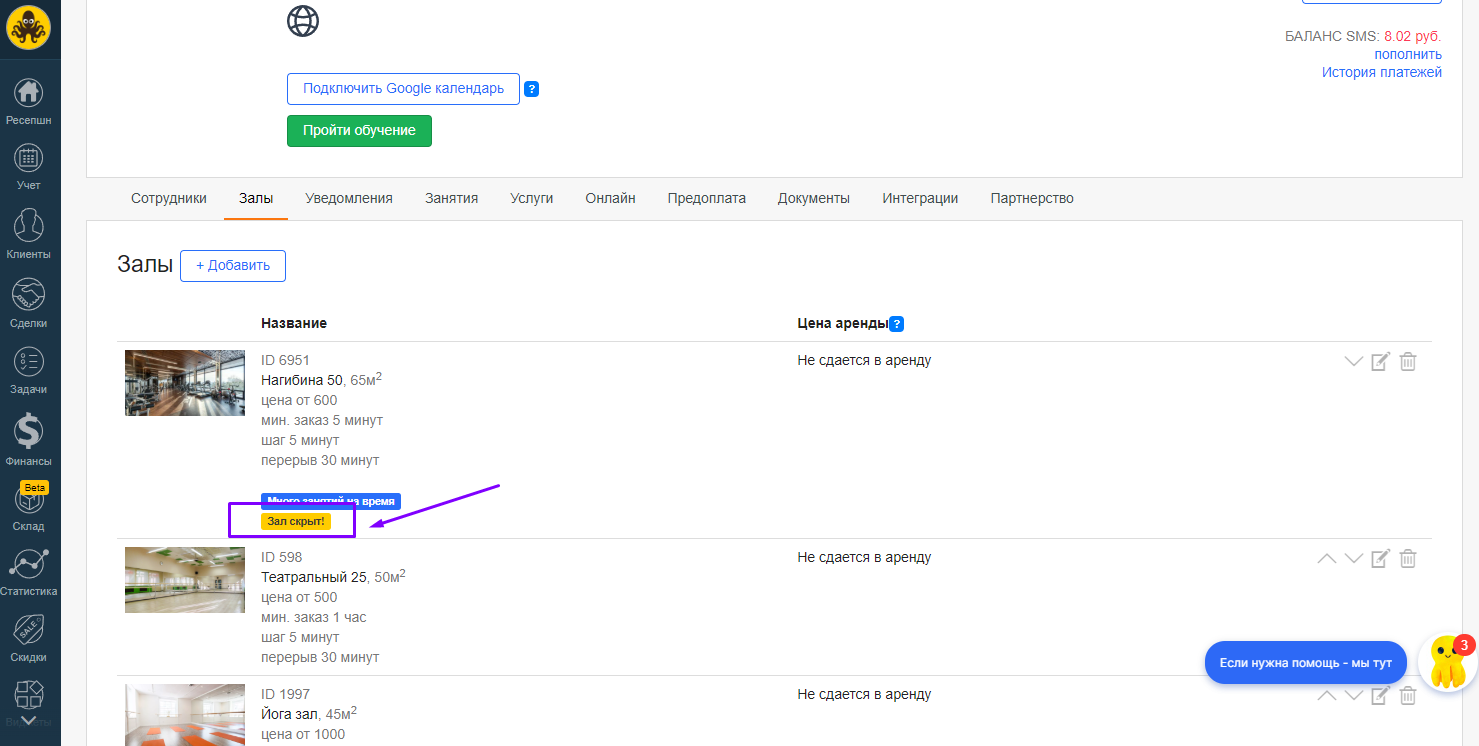Click the SMS balance 8.02 руб. value

[x=1413, y=37]
